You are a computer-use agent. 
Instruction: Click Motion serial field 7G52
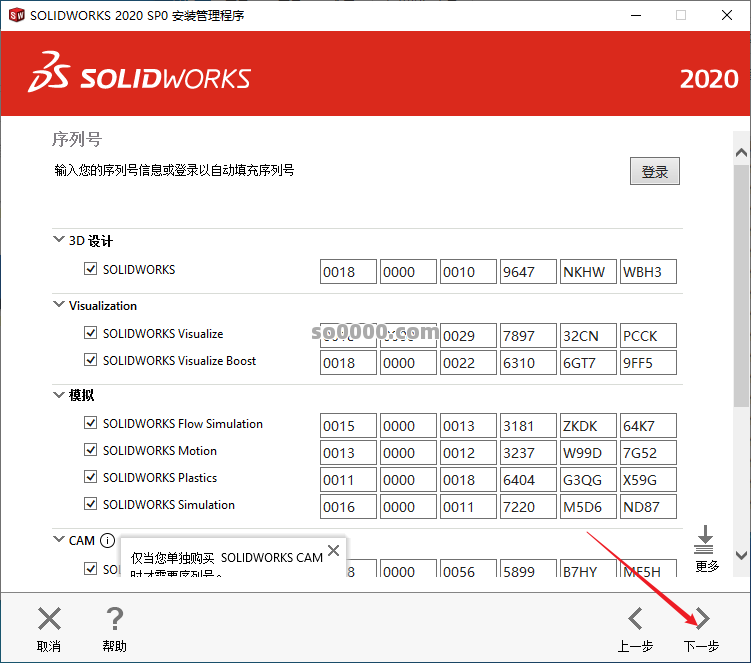pos(649,453)
